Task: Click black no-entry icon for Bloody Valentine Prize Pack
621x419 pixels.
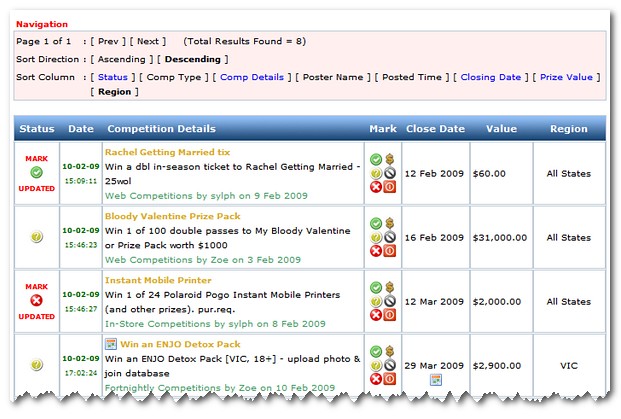Action: point(390,237)
